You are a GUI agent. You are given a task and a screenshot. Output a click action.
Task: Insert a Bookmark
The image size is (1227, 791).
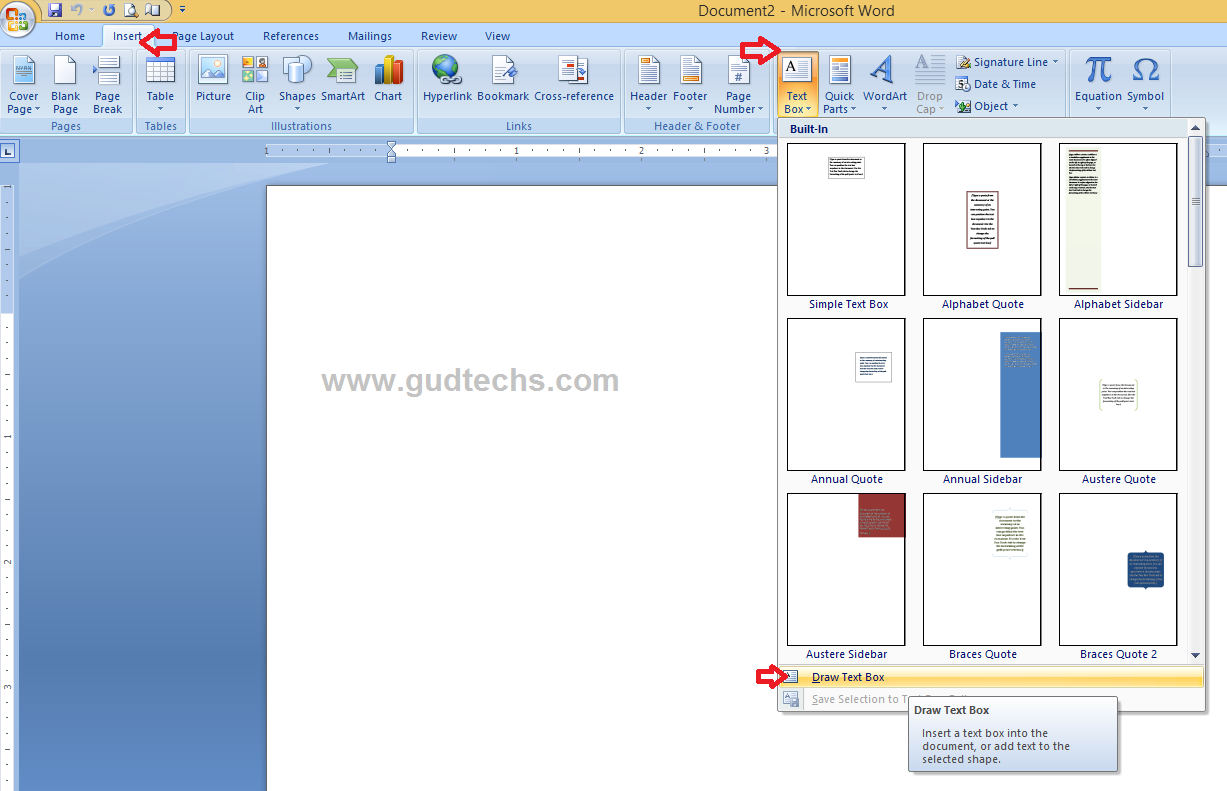(503, 80)
